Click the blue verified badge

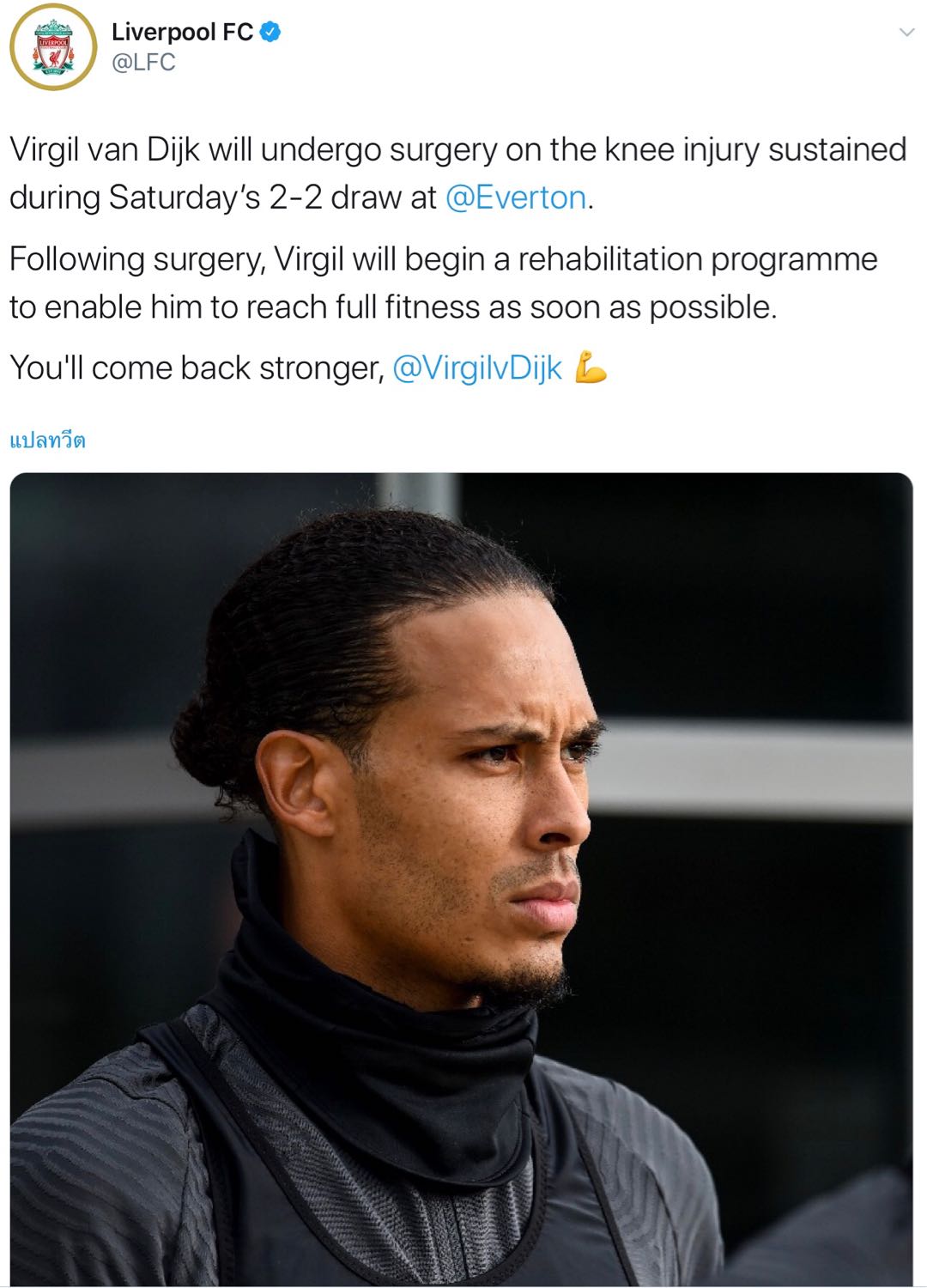[x=270, y=32]
